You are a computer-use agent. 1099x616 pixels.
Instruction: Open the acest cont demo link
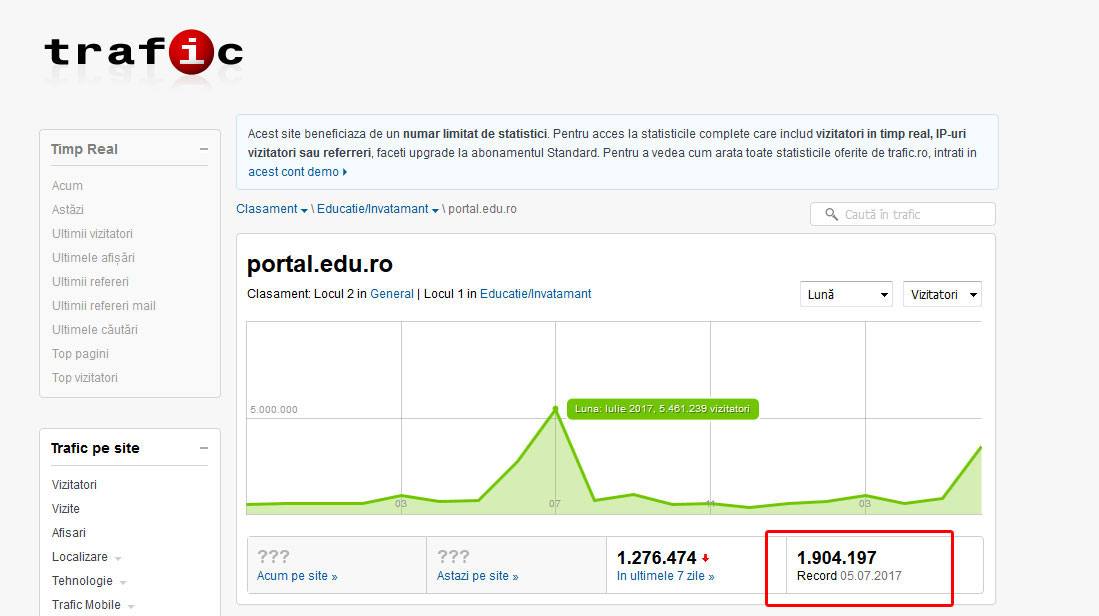point(297,172)
